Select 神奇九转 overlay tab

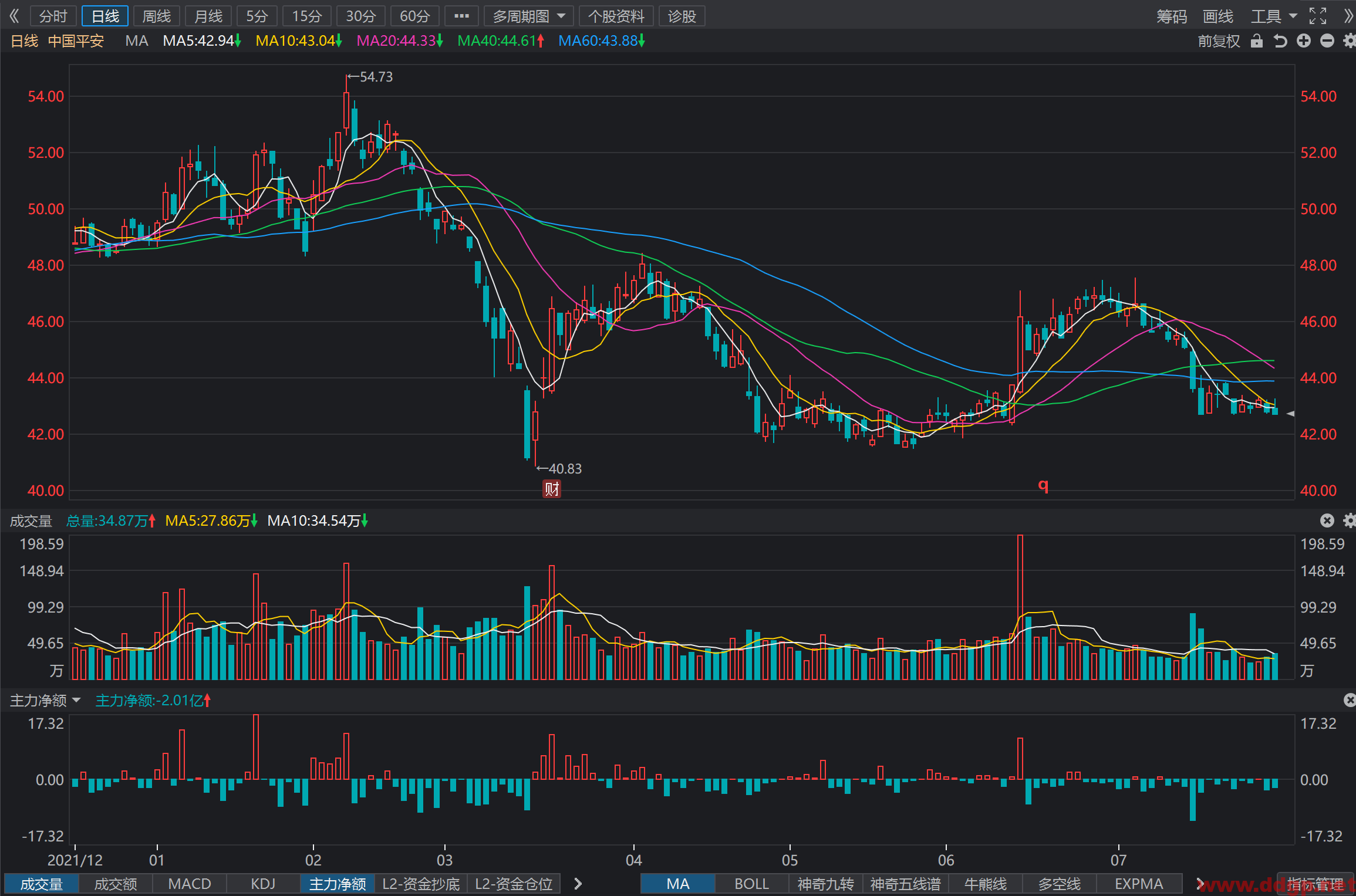pos(826,884)
